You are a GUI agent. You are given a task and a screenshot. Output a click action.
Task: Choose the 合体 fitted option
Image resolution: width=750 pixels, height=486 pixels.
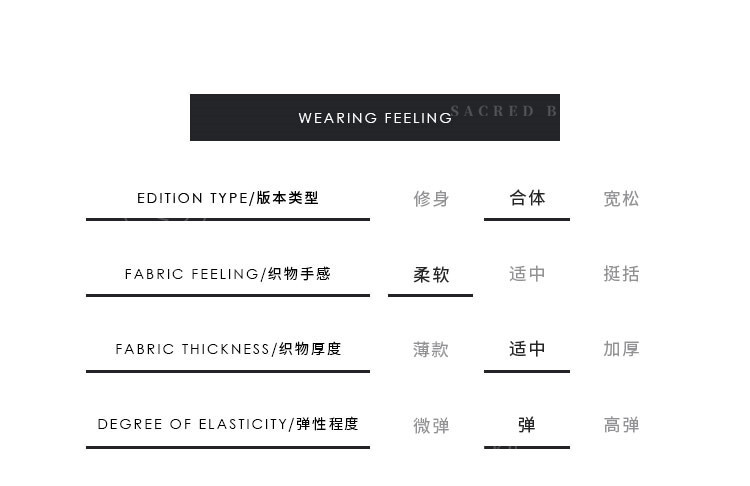[x=527, y=198]
